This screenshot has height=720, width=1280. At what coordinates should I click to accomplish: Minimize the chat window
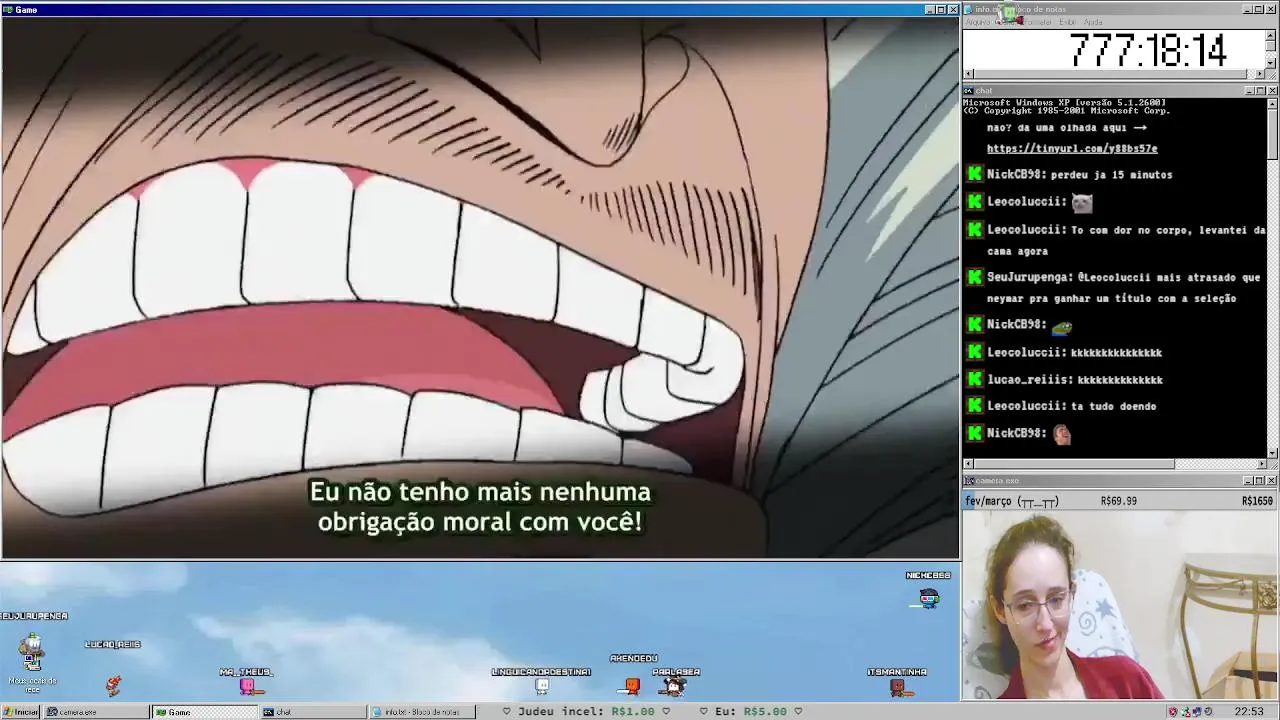pos(1249,91)
